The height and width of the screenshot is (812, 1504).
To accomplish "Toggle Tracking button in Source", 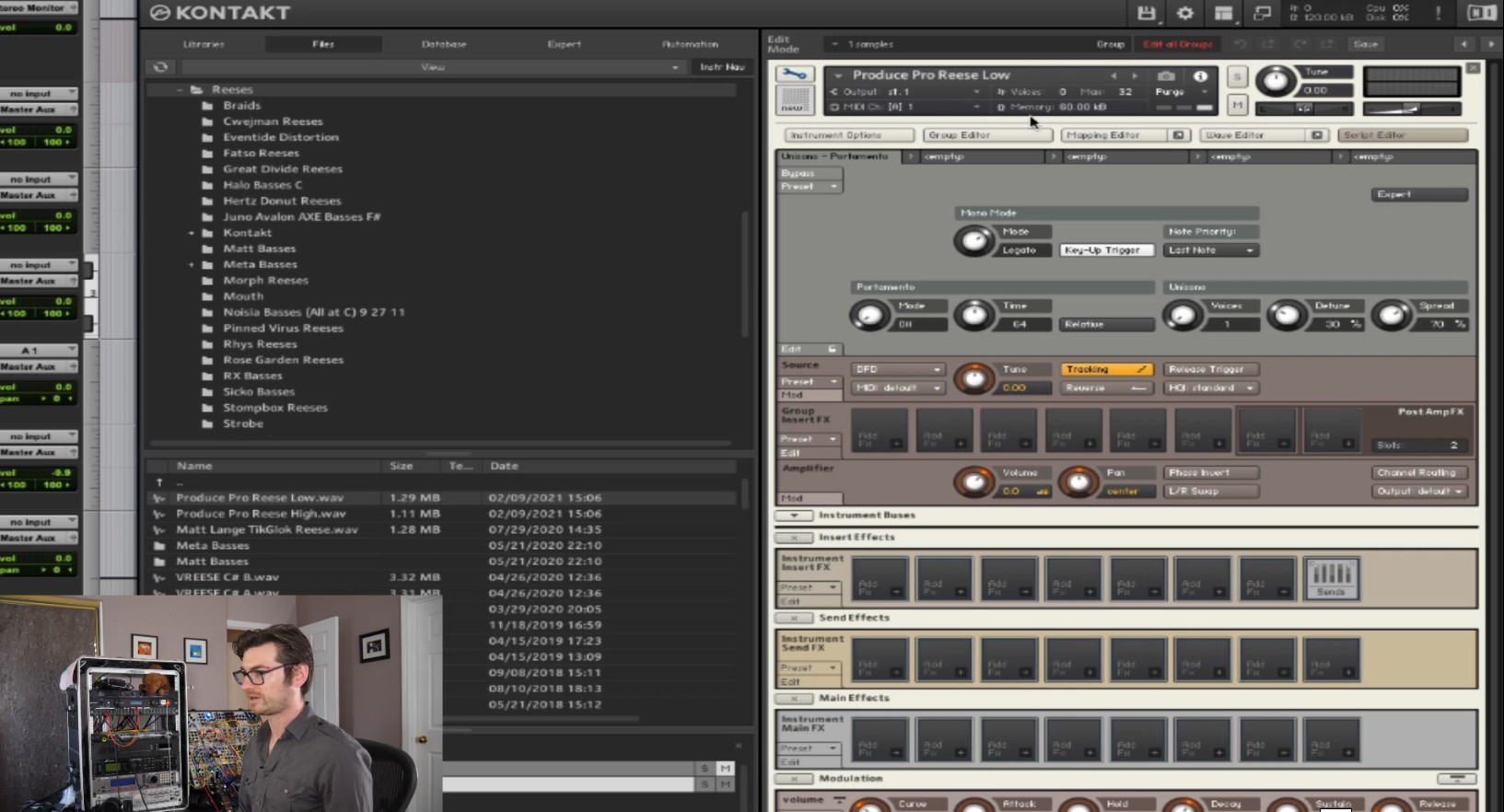I will [1106, 369].
